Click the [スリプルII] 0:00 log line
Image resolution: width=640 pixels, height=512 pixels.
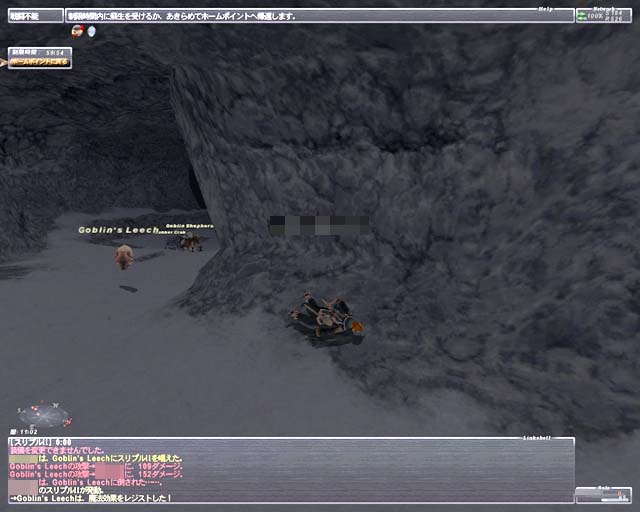click(x=40, y=442)
